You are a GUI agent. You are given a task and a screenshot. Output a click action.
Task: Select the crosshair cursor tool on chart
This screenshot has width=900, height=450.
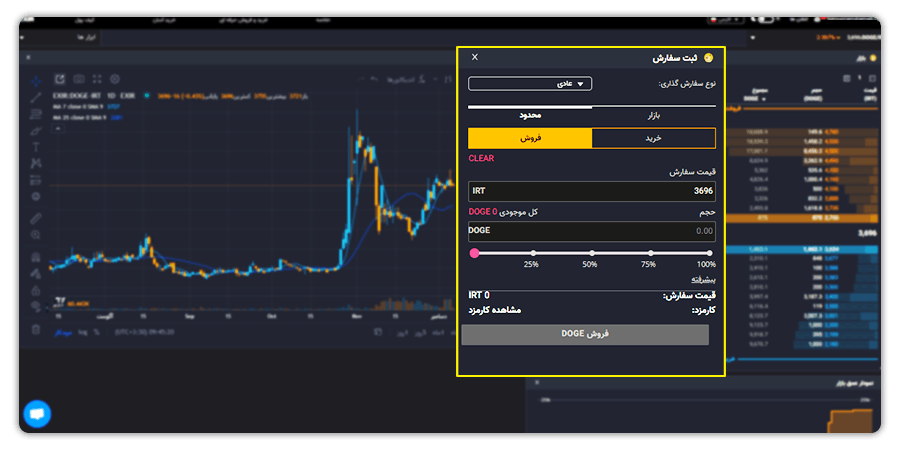36,80
